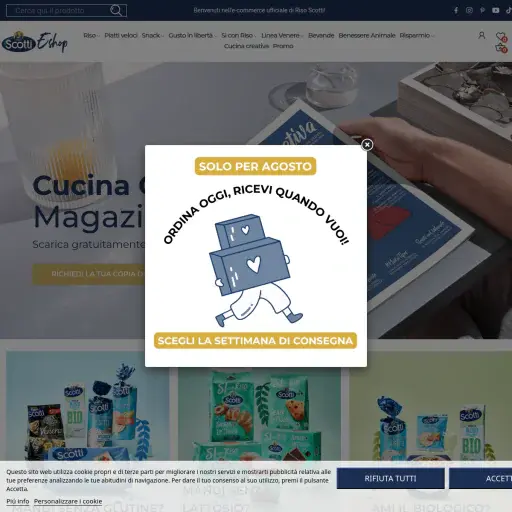
Task: Expand the Risparmio dropdown menu
Action: [x=416, y=35]
